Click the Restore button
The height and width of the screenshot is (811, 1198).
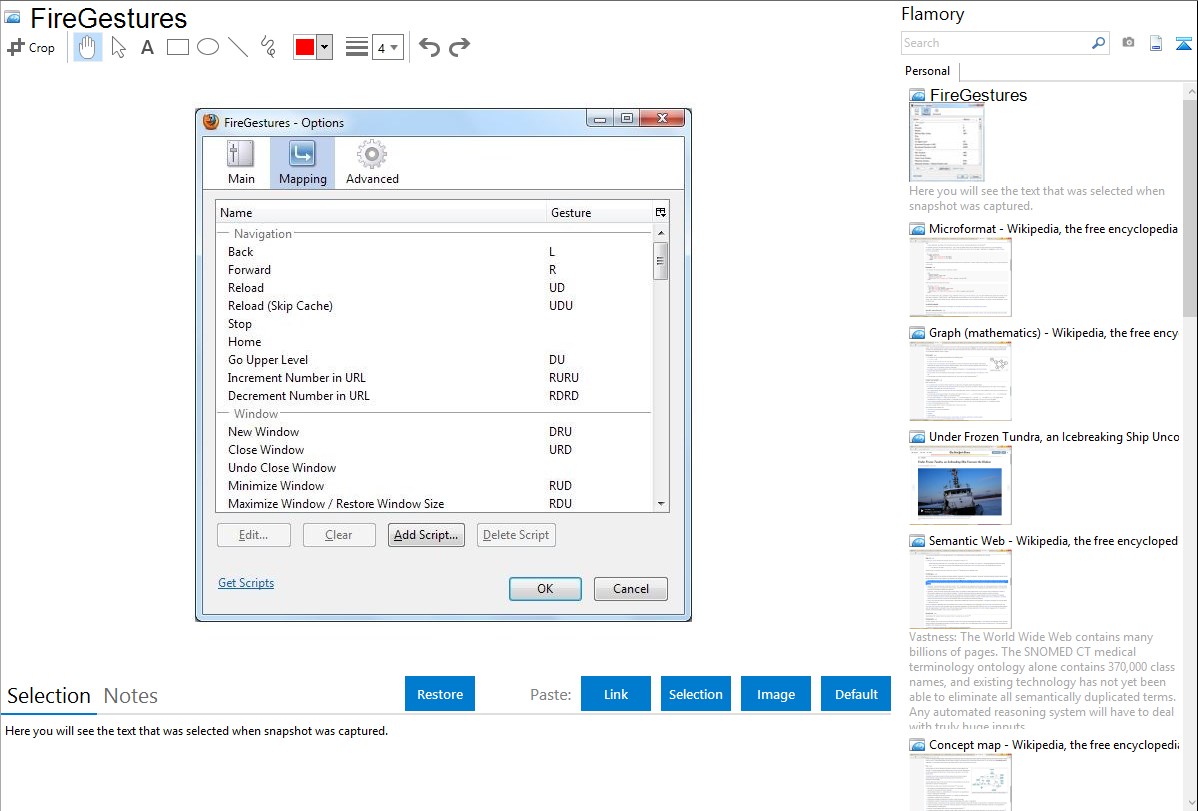click(440, 694)
